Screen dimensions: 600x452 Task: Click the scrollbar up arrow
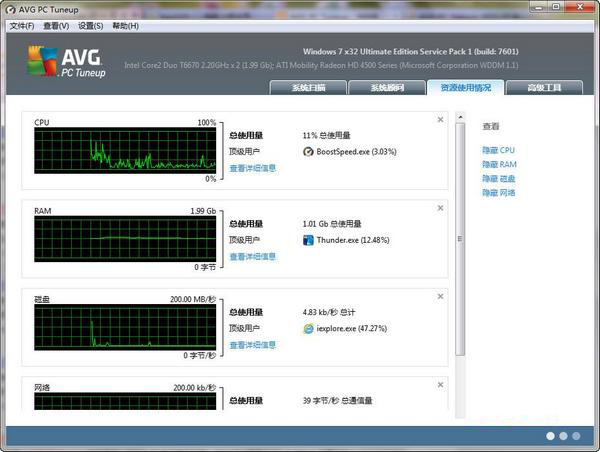460,117
